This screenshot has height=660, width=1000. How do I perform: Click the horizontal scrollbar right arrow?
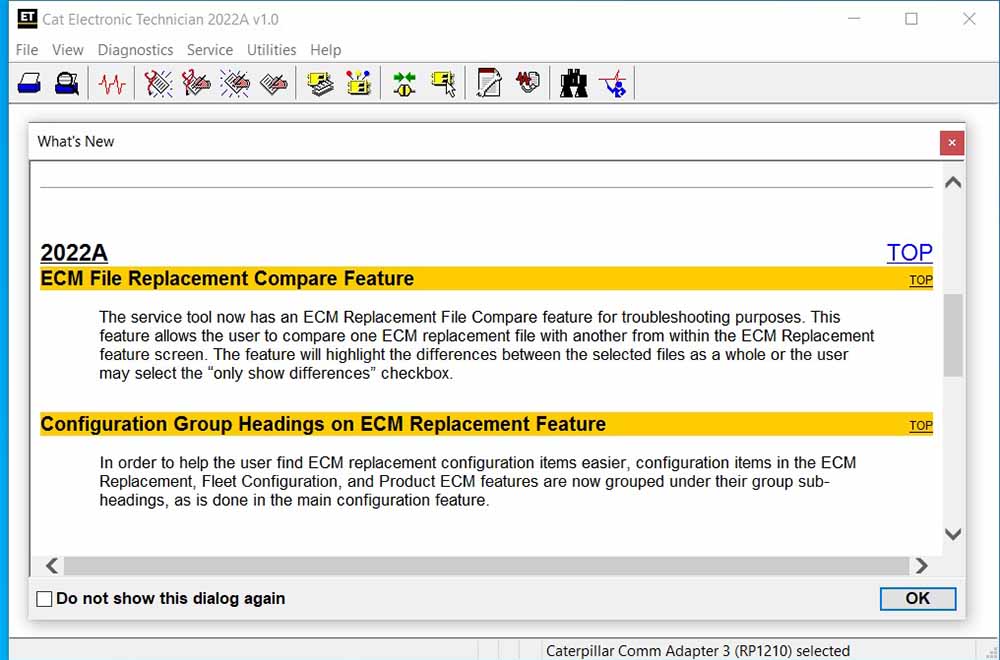click(x=922, y=566)
